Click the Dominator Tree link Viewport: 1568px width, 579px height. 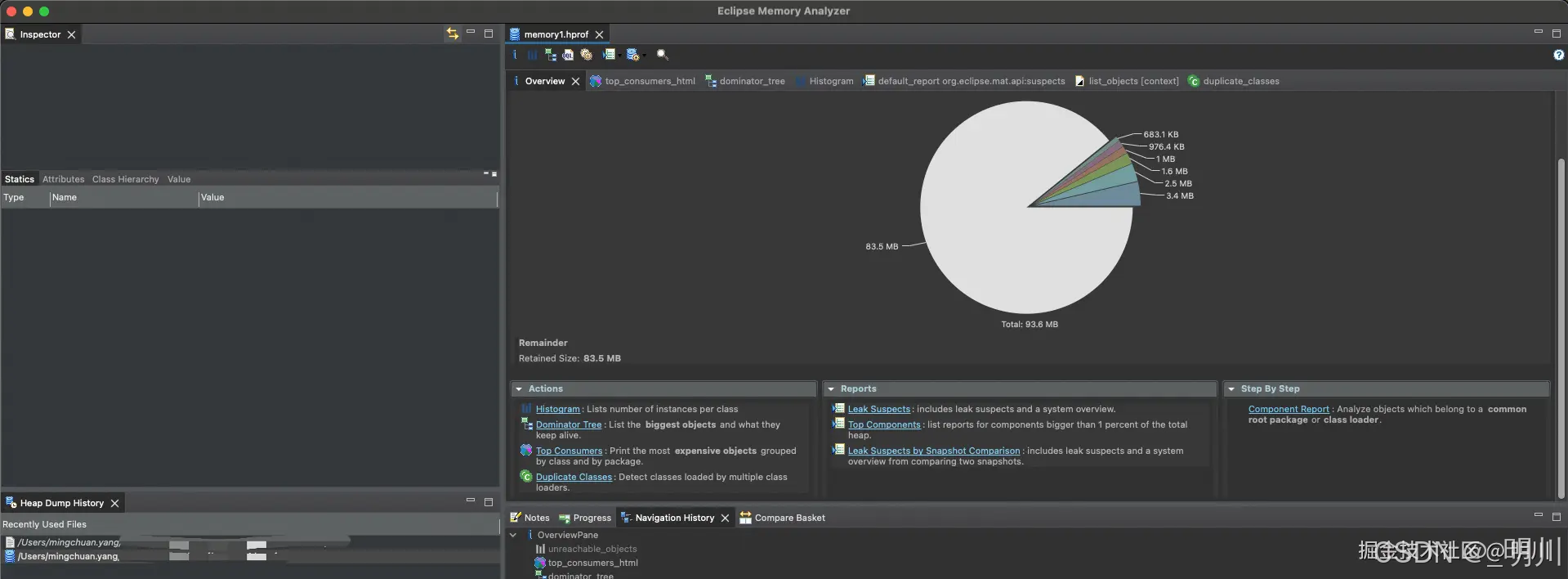pyautogui.click(x=569, y=424)
